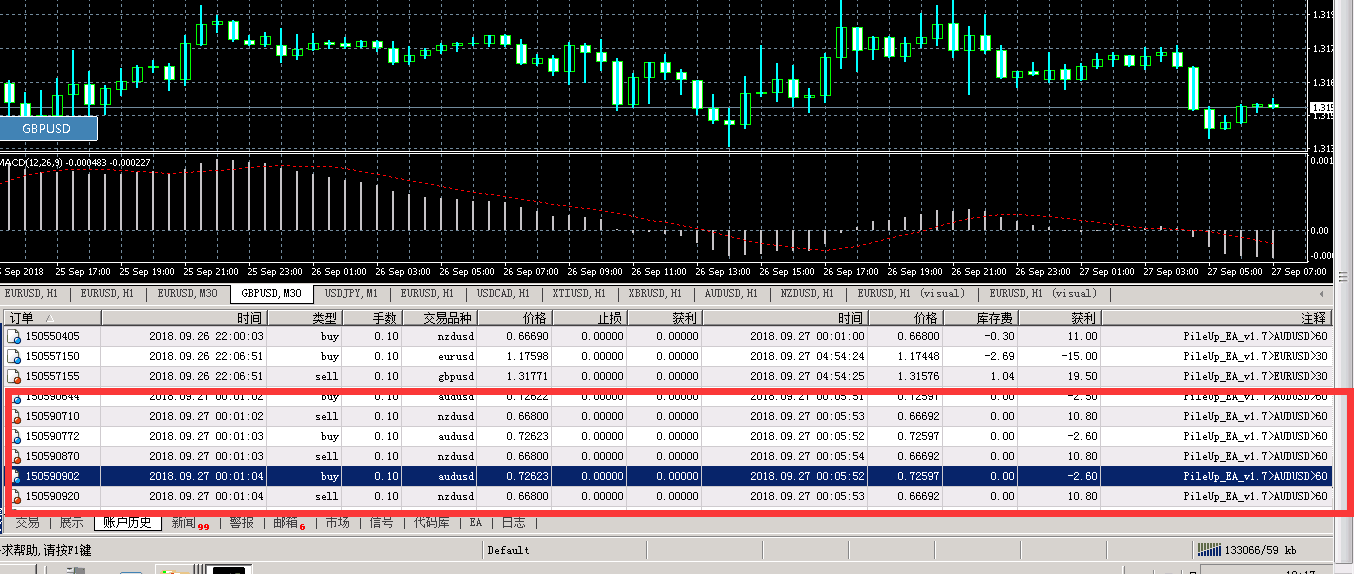Image resolution: width=1354 pixels, height=574 pixels.
Task: Open the 交易 terminal tab
Action: click(x=28, y=522)
